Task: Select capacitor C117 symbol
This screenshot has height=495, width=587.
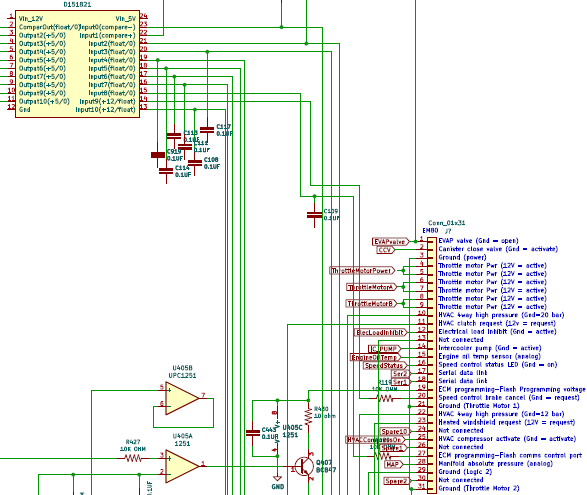Action: (x=207, y=130)
